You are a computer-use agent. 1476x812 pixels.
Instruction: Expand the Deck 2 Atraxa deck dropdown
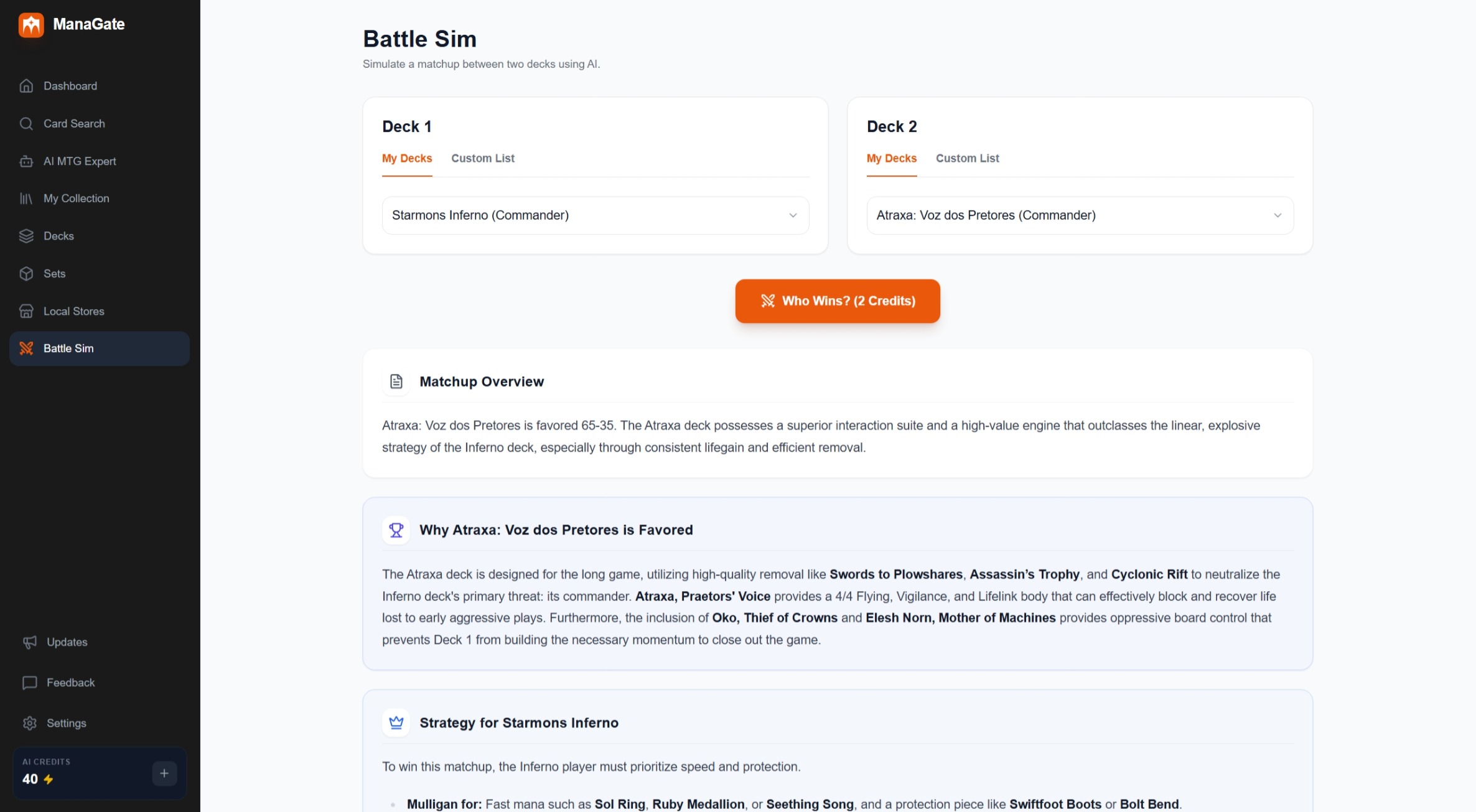[1080, 215]
